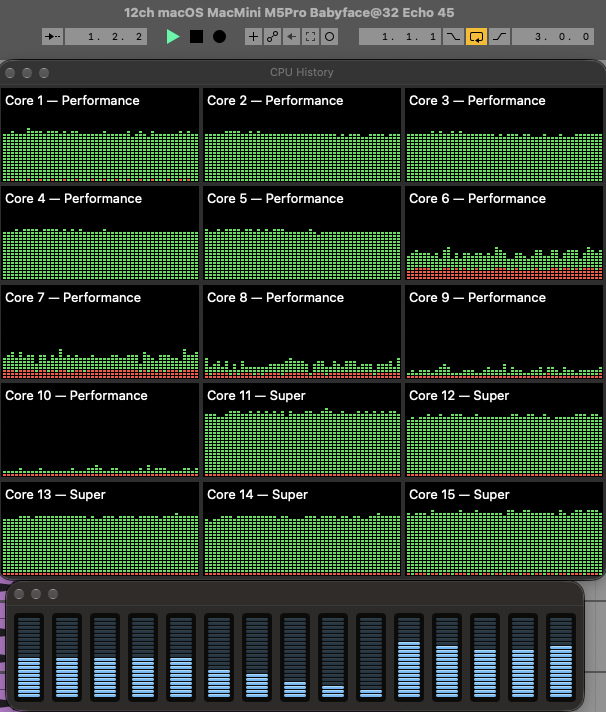606x712 pixels.
Task: Toggle the Automation Arm button
Action: click(x=272, y=37)
